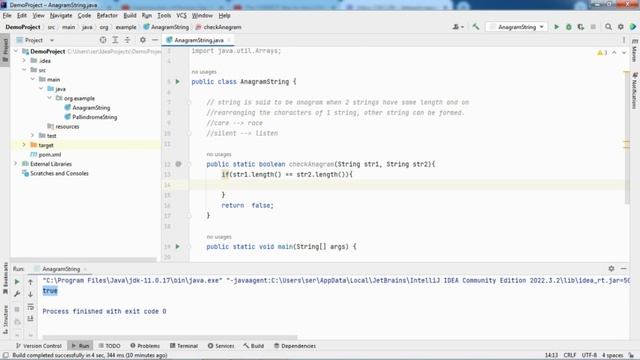The height and width of the screenshot is (360, 640).
Task: Start the debug session with the bug icon
Action: click(x=569, y=27)
